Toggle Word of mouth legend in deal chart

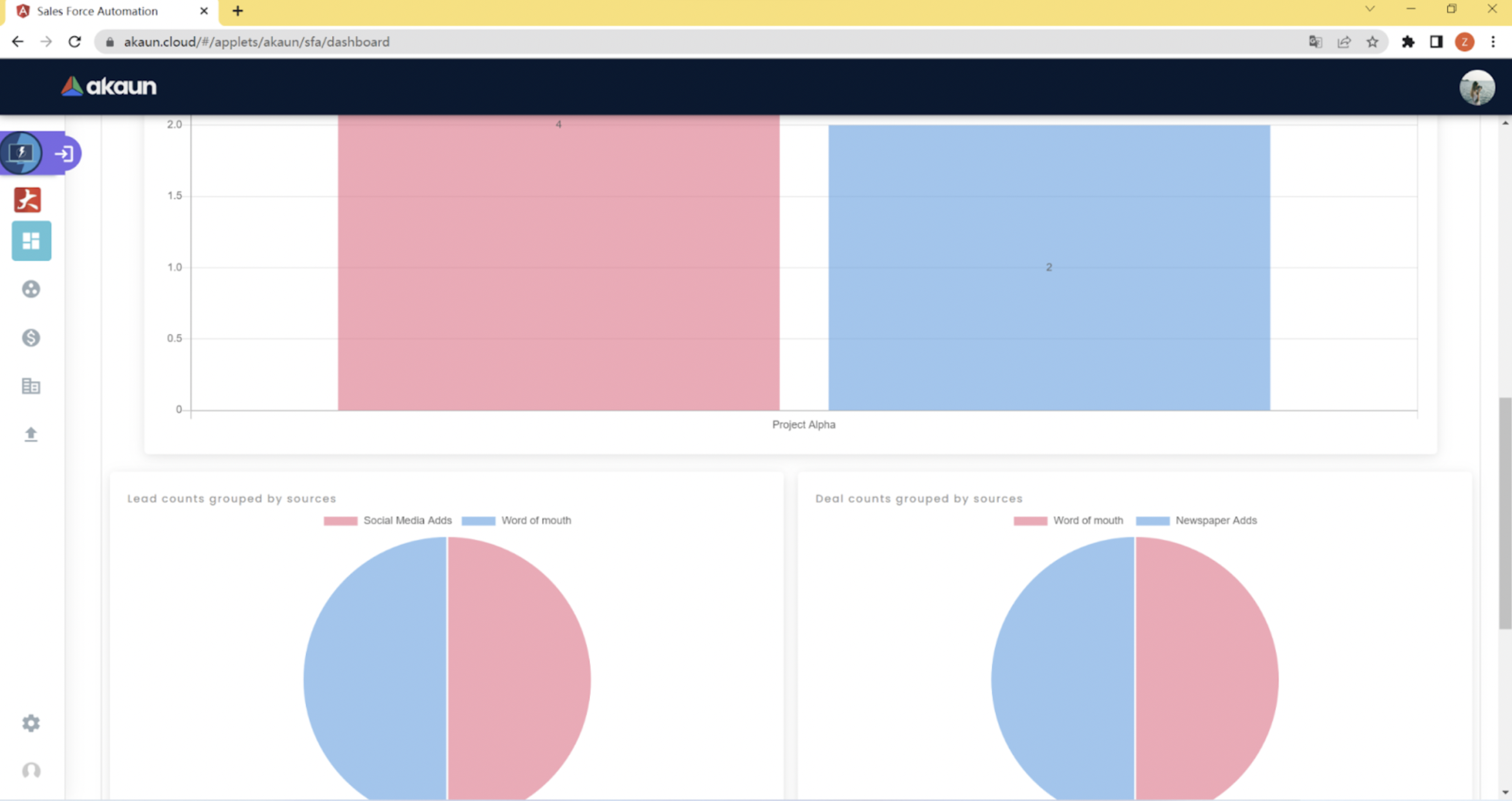click(1069, 520)
